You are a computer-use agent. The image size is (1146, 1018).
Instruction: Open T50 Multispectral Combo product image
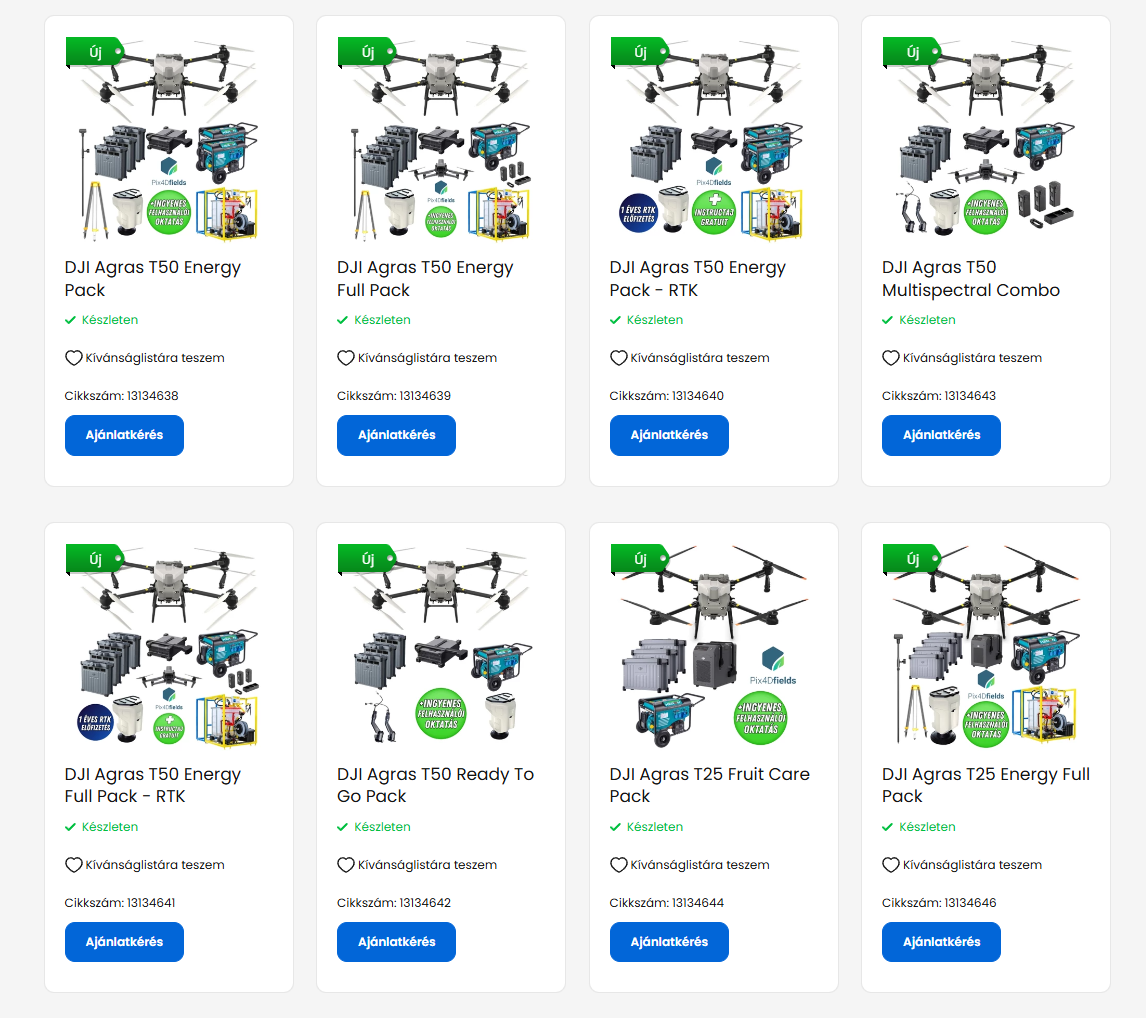point(986,140)
